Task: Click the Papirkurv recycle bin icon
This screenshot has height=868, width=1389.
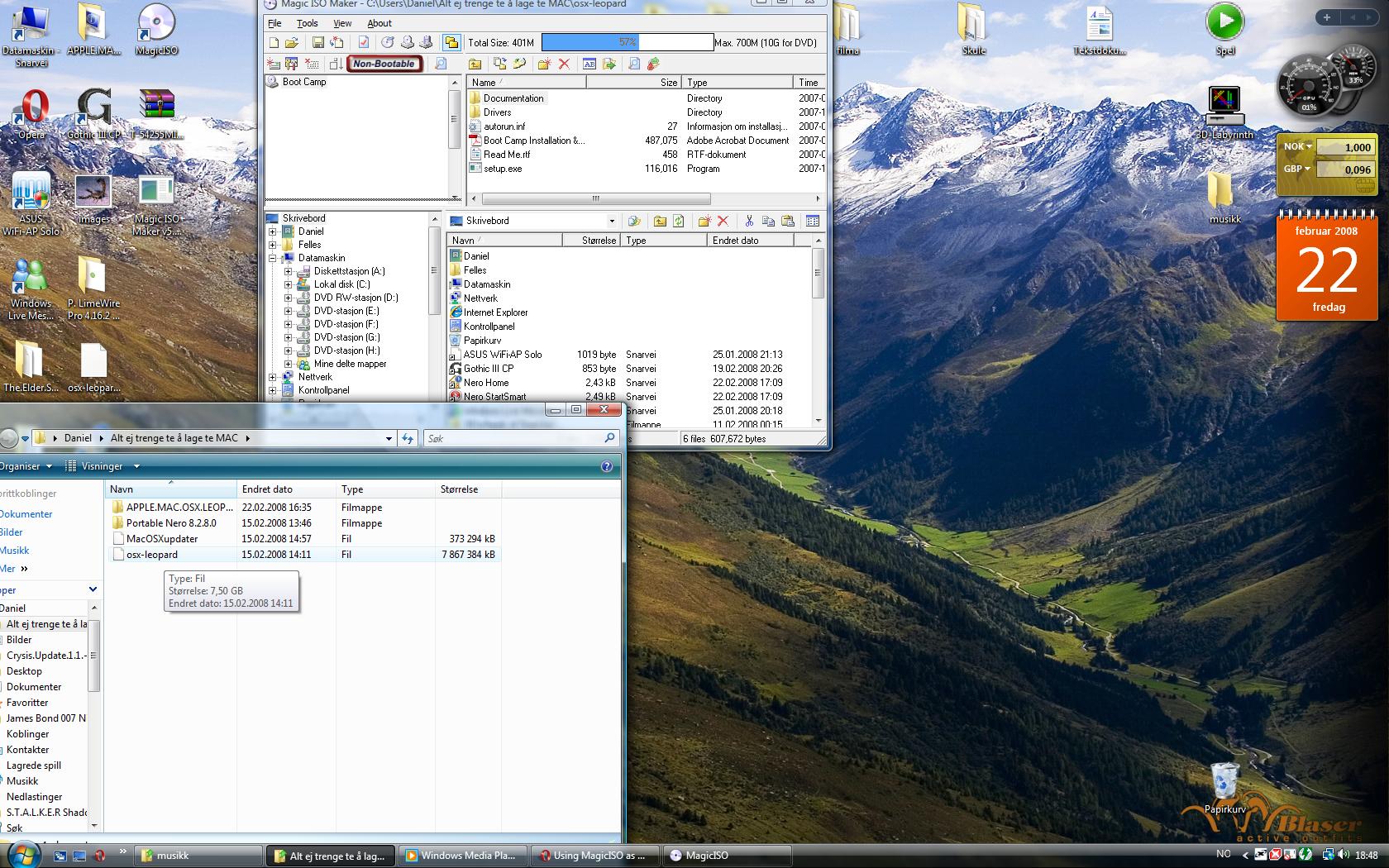Action: (1224, 789)
